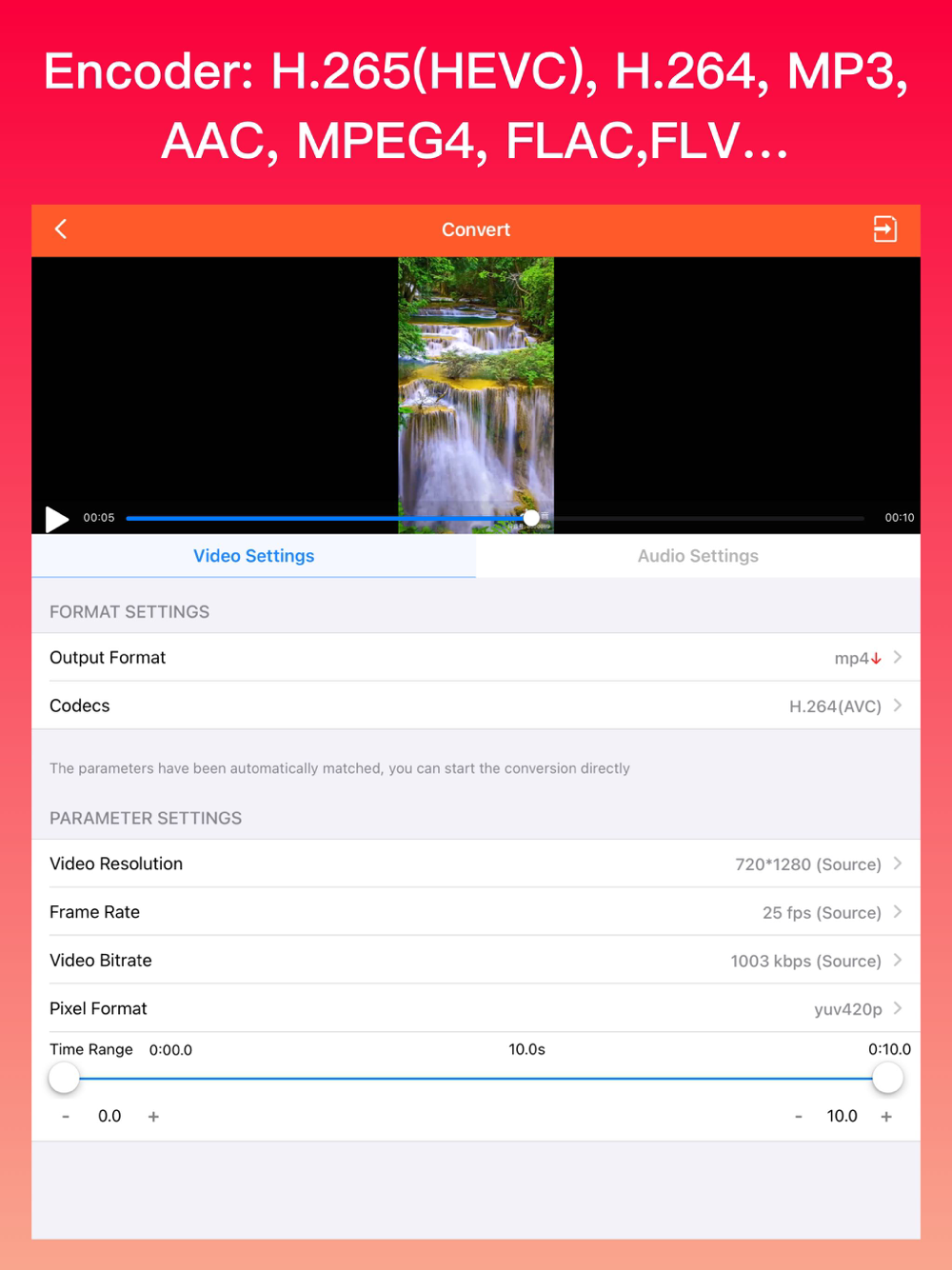
Task: Click the parameters automatically matched note
Action: (340, 768)
